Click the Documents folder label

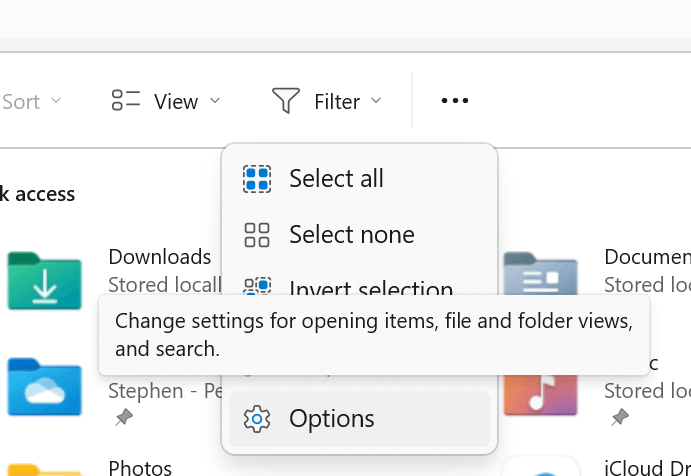tap(646, 257)
